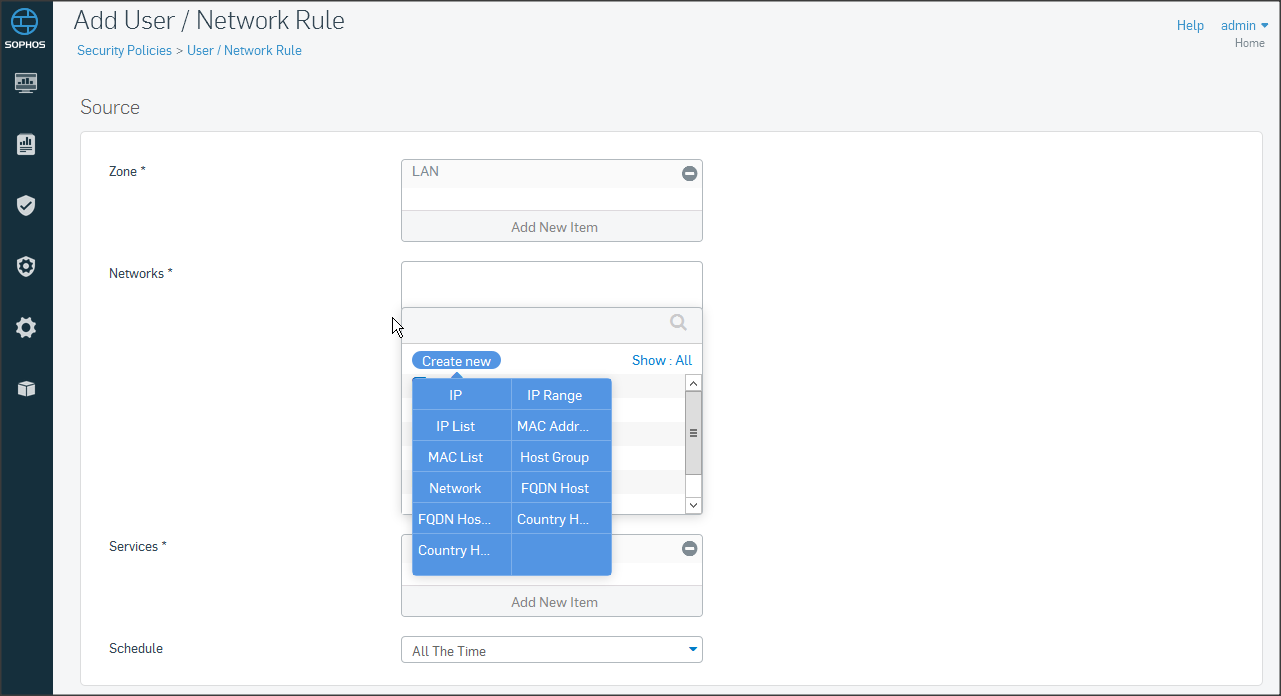Remove the Services entry with its minus icon
Viewport: 1281px width, 696px height.
[689, 548]
